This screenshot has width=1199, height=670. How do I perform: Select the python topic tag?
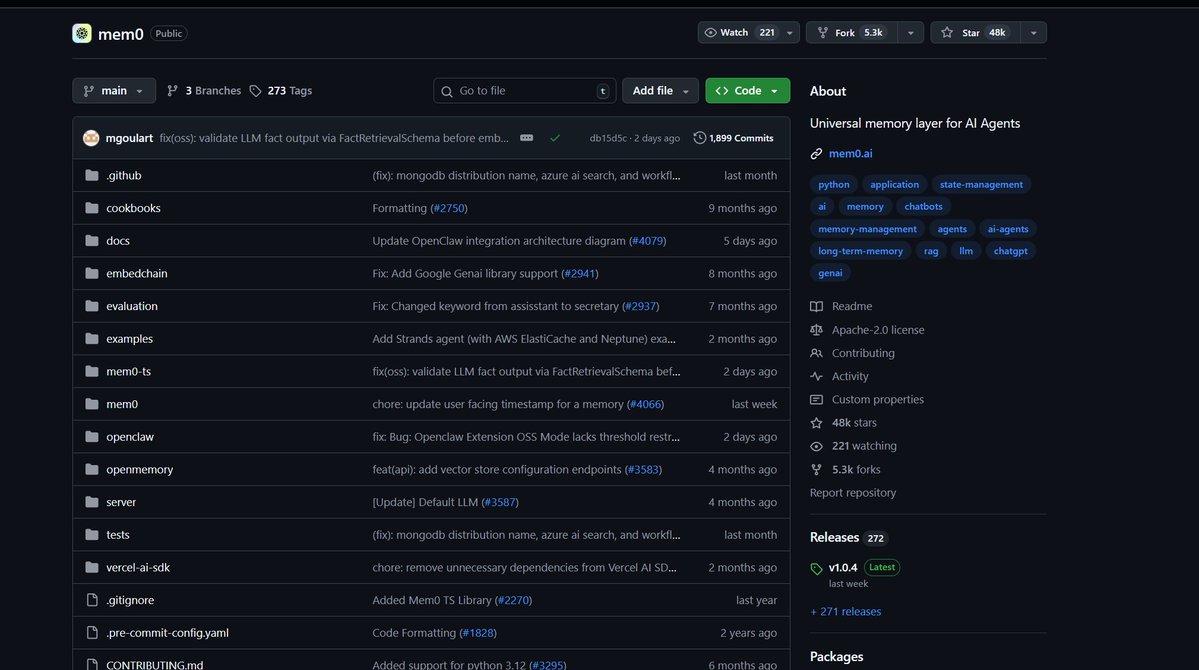(x=833, y=184)
